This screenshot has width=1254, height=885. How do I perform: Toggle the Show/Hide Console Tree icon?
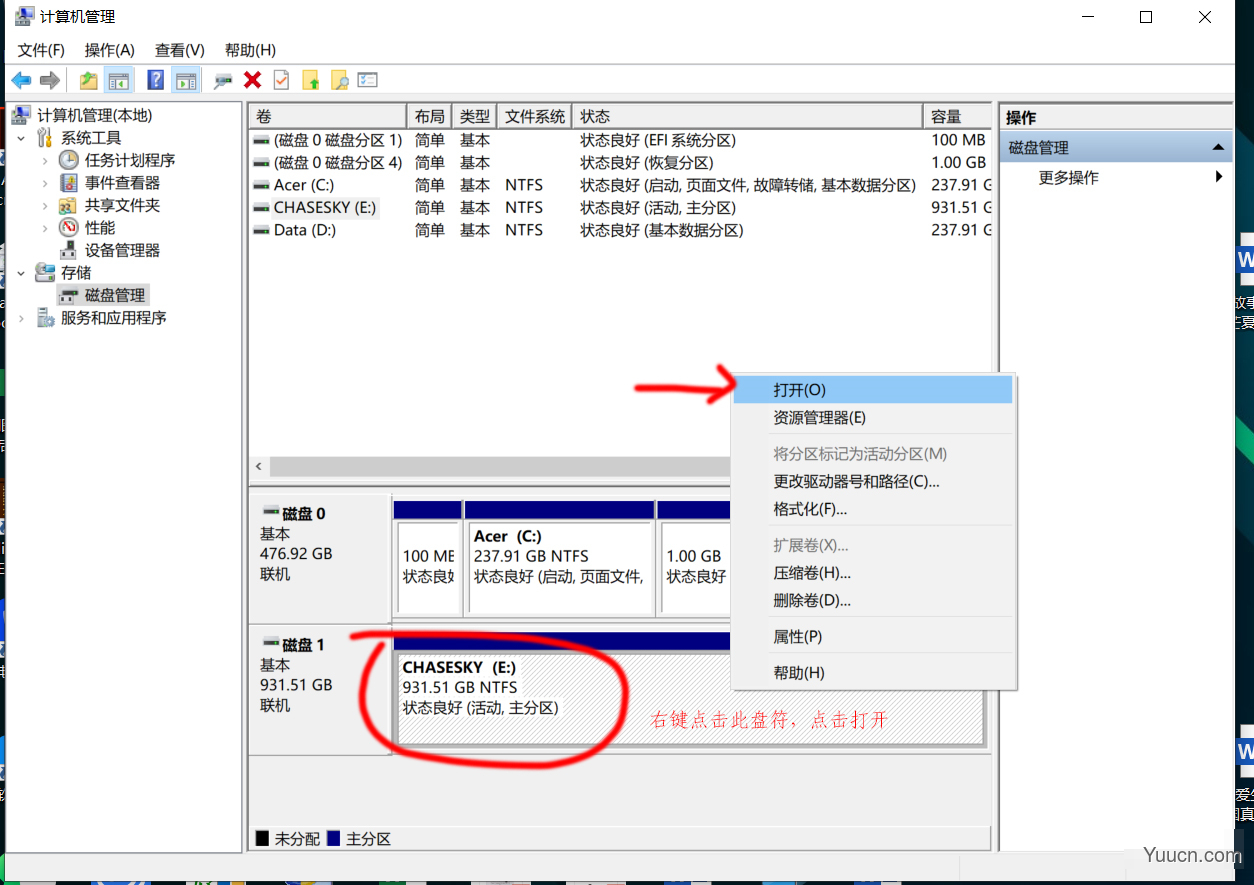[119, 80]
